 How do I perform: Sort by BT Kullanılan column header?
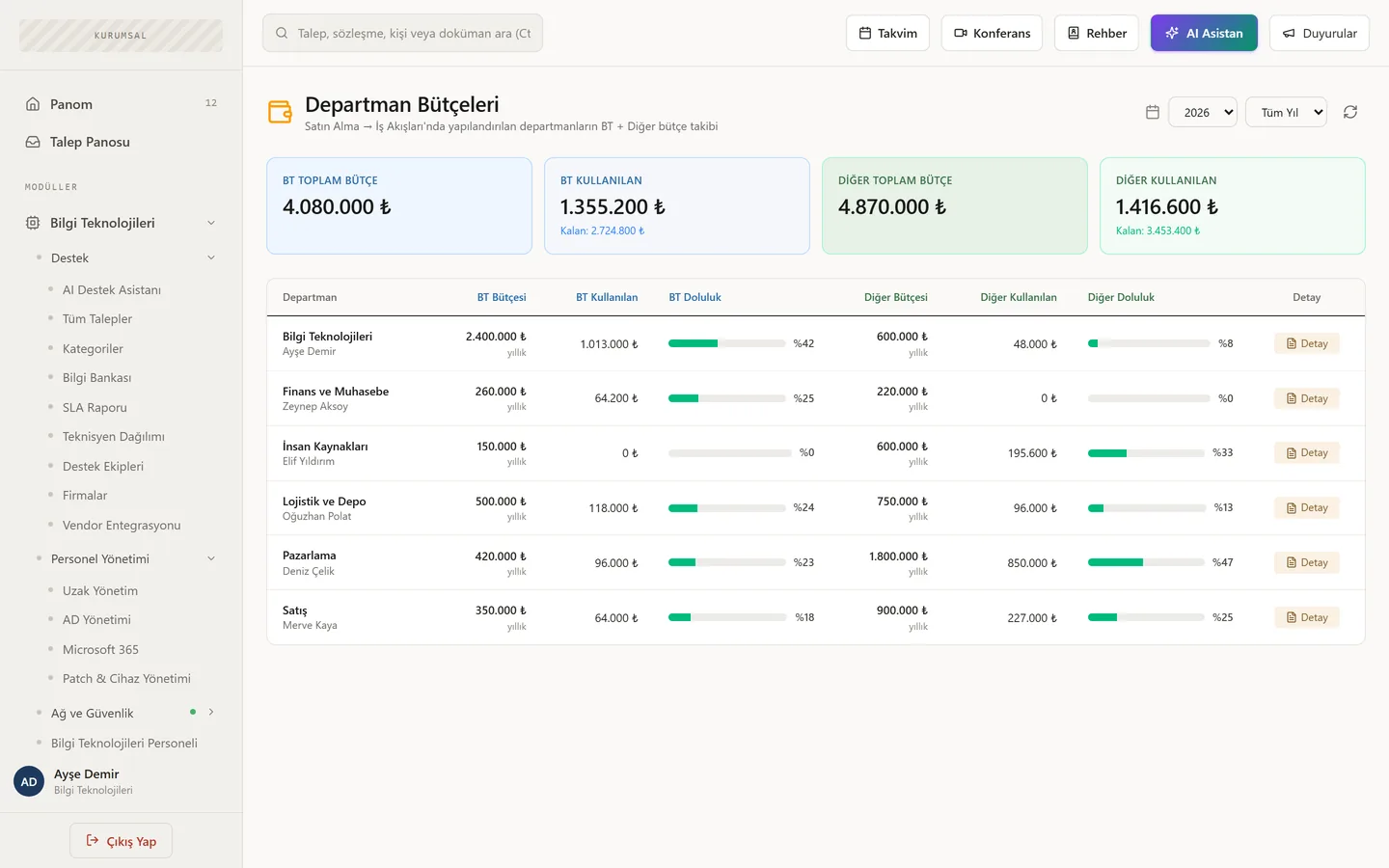pyautogui.click(x=607, y=297)
